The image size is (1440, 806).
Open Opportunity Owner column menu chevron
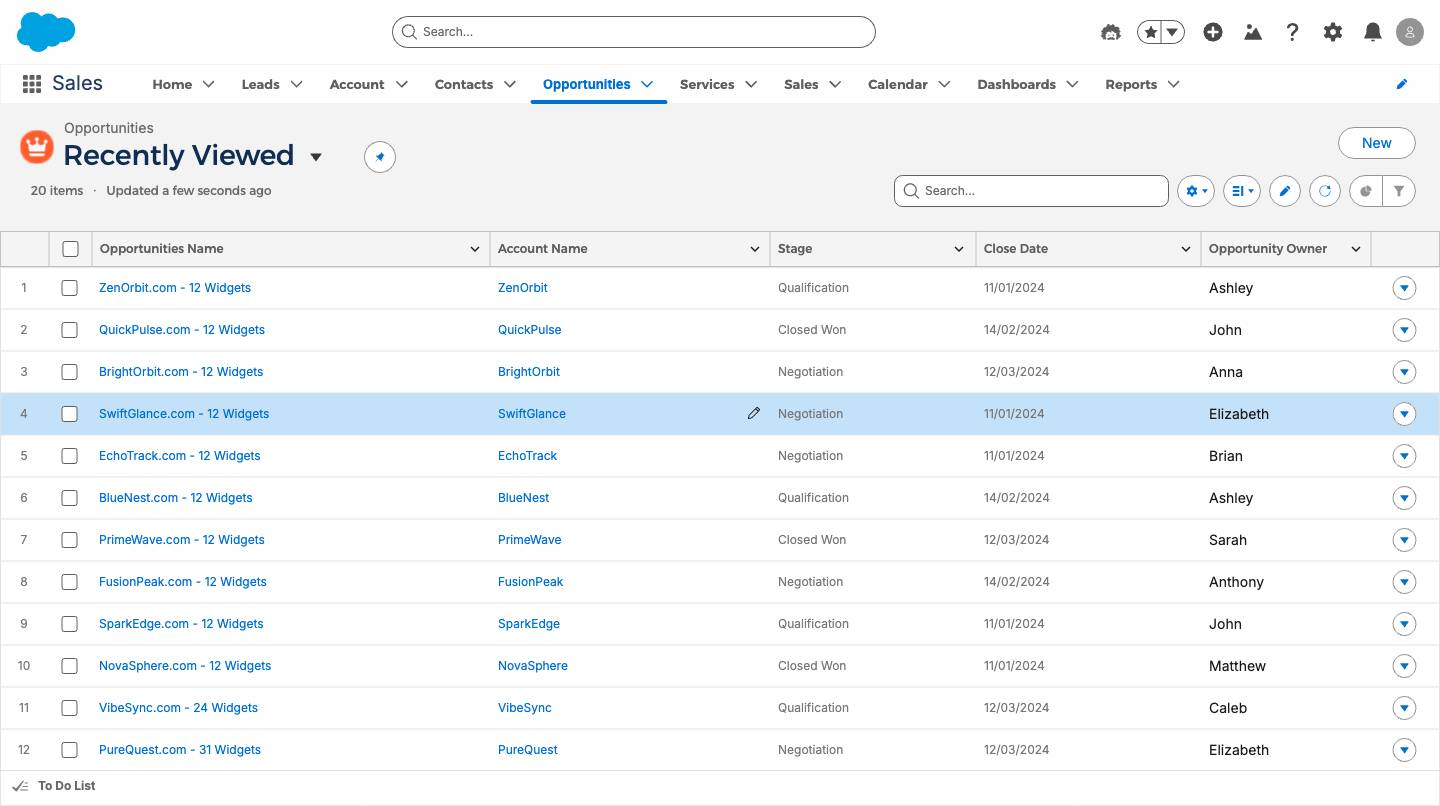[1356, 249]
